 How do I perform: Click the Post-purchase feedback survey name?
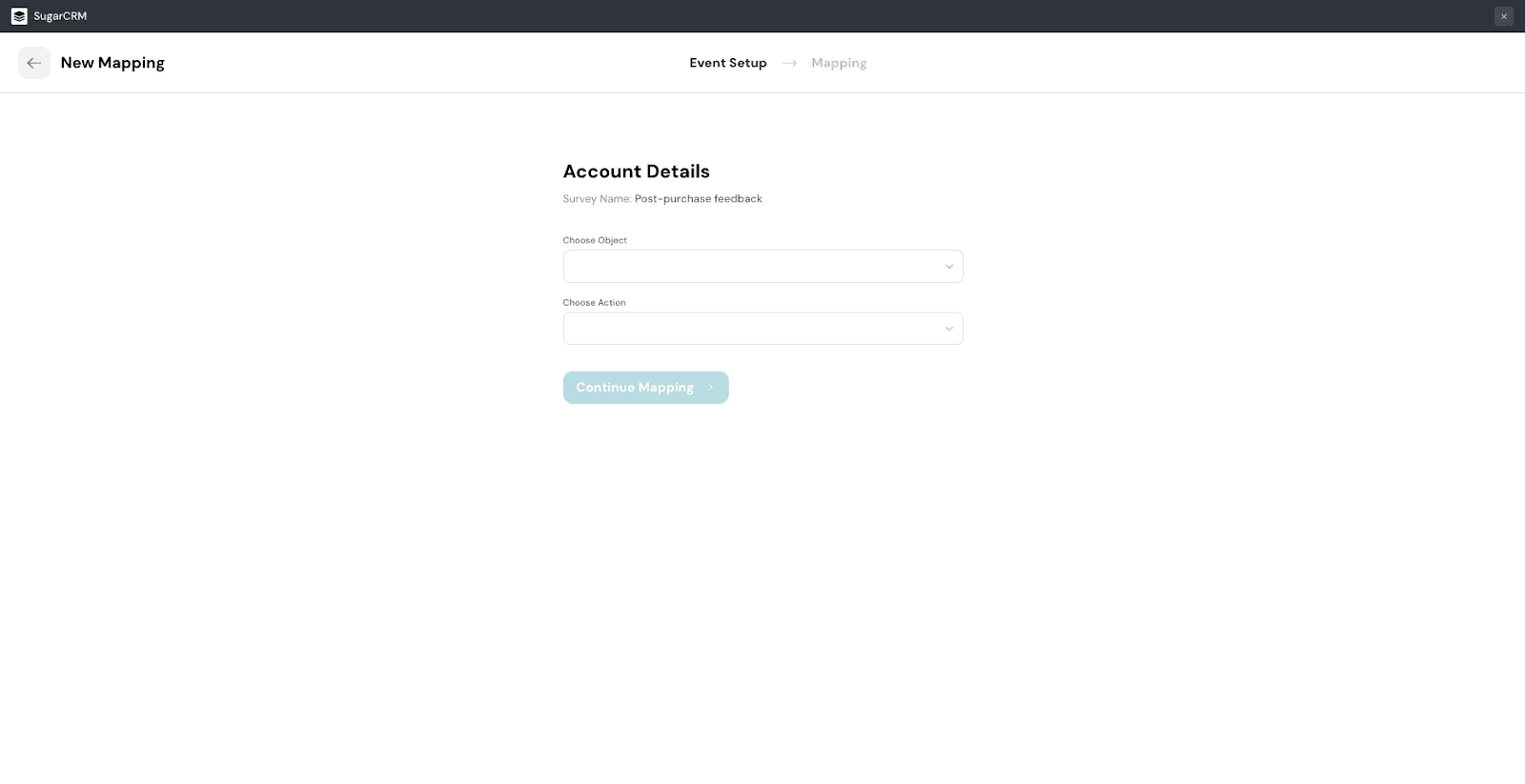[x=698, y=199]
